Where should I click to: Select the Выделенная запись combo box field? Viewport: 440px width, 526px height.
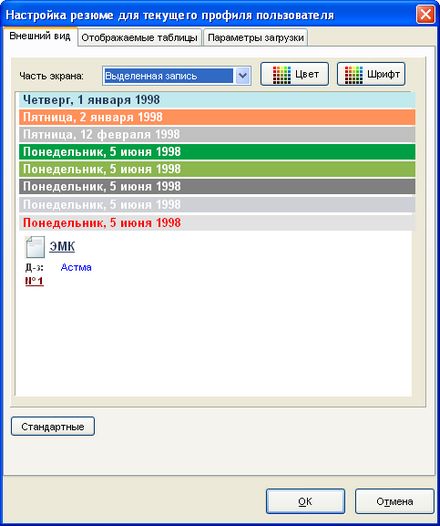coord(176,76)
